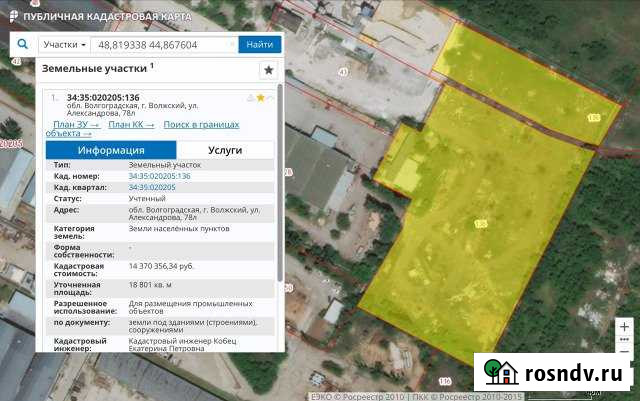Click Поиск в границах объекта link

[200, 124]
